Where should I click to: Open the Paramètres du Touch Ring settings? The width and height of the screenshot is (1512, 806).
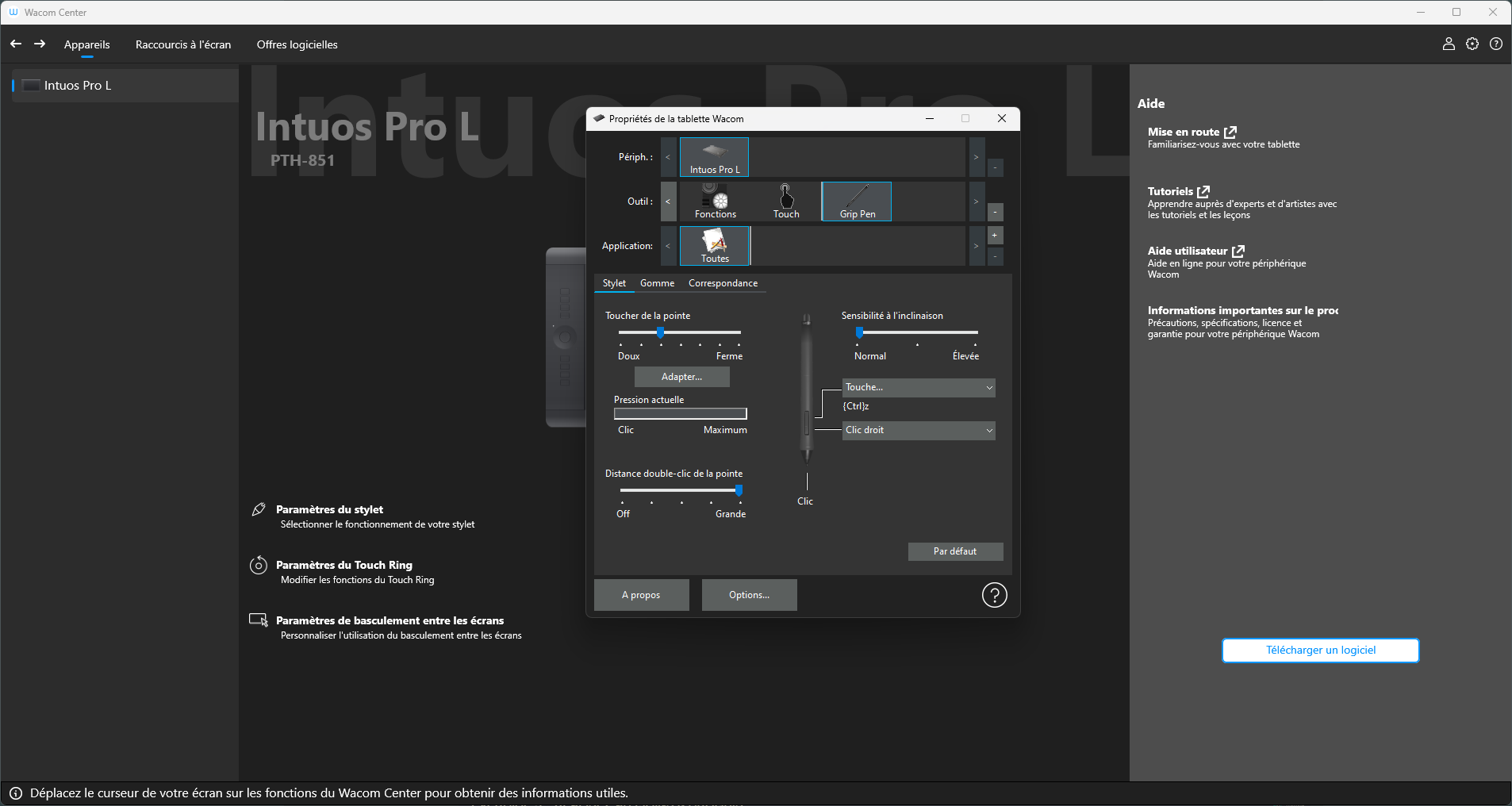[x=343, y=565]
